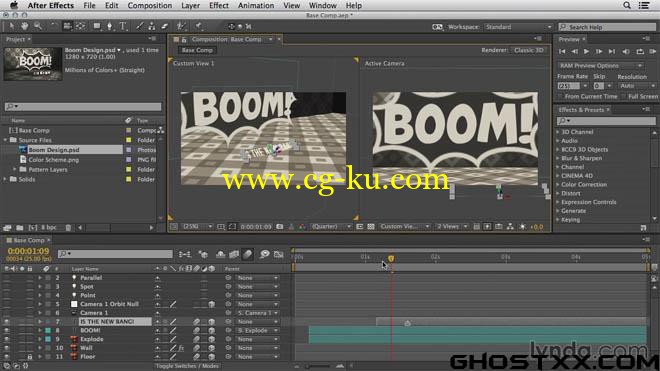Open the Composition menu
This screenshot has height=371, width=660.
pyautogui.click(x=149, y=5)
